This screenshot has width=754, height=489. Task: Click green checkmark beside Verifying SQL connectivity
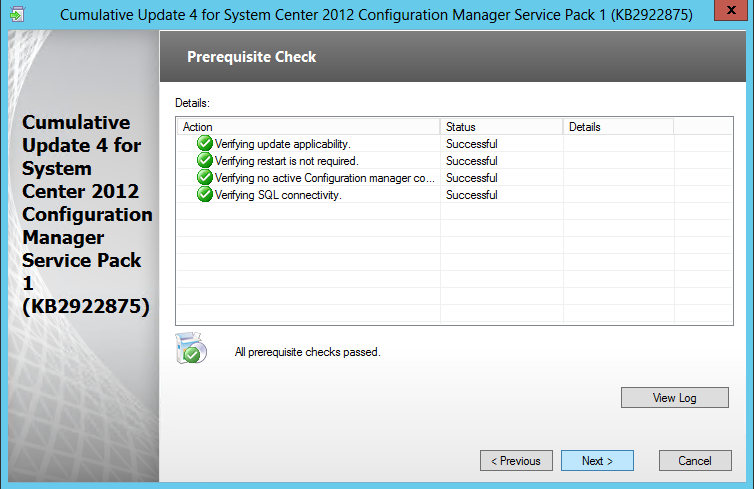pos(205,195)
